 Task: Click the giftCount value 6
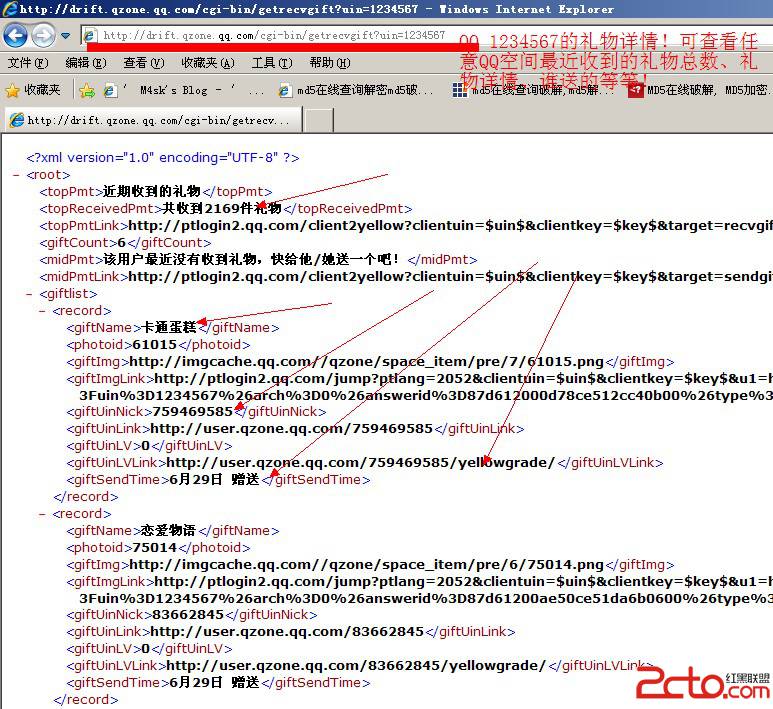point(122,243)
